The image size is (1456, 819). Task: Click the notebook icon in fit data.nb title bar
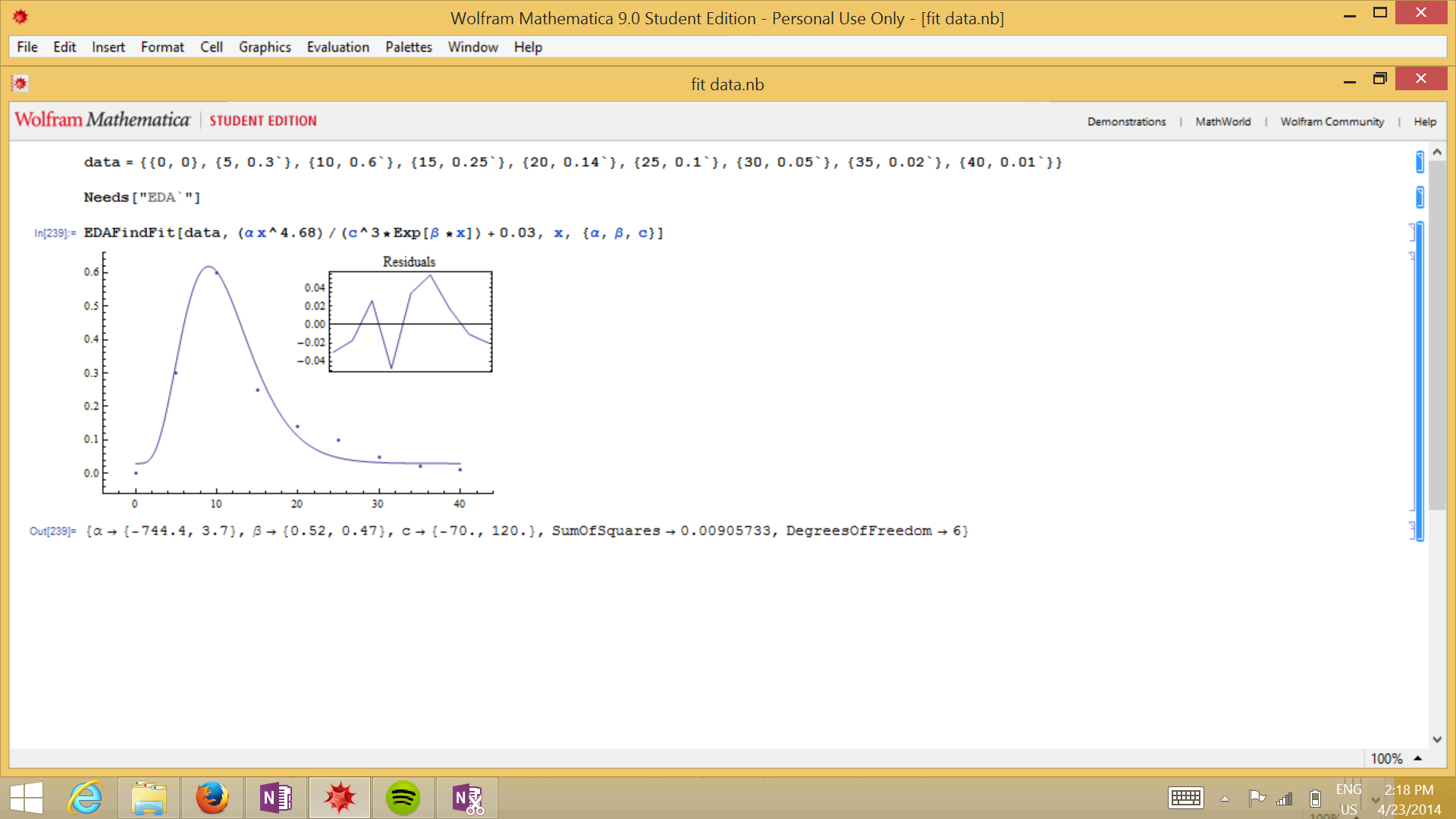[20, 83]
